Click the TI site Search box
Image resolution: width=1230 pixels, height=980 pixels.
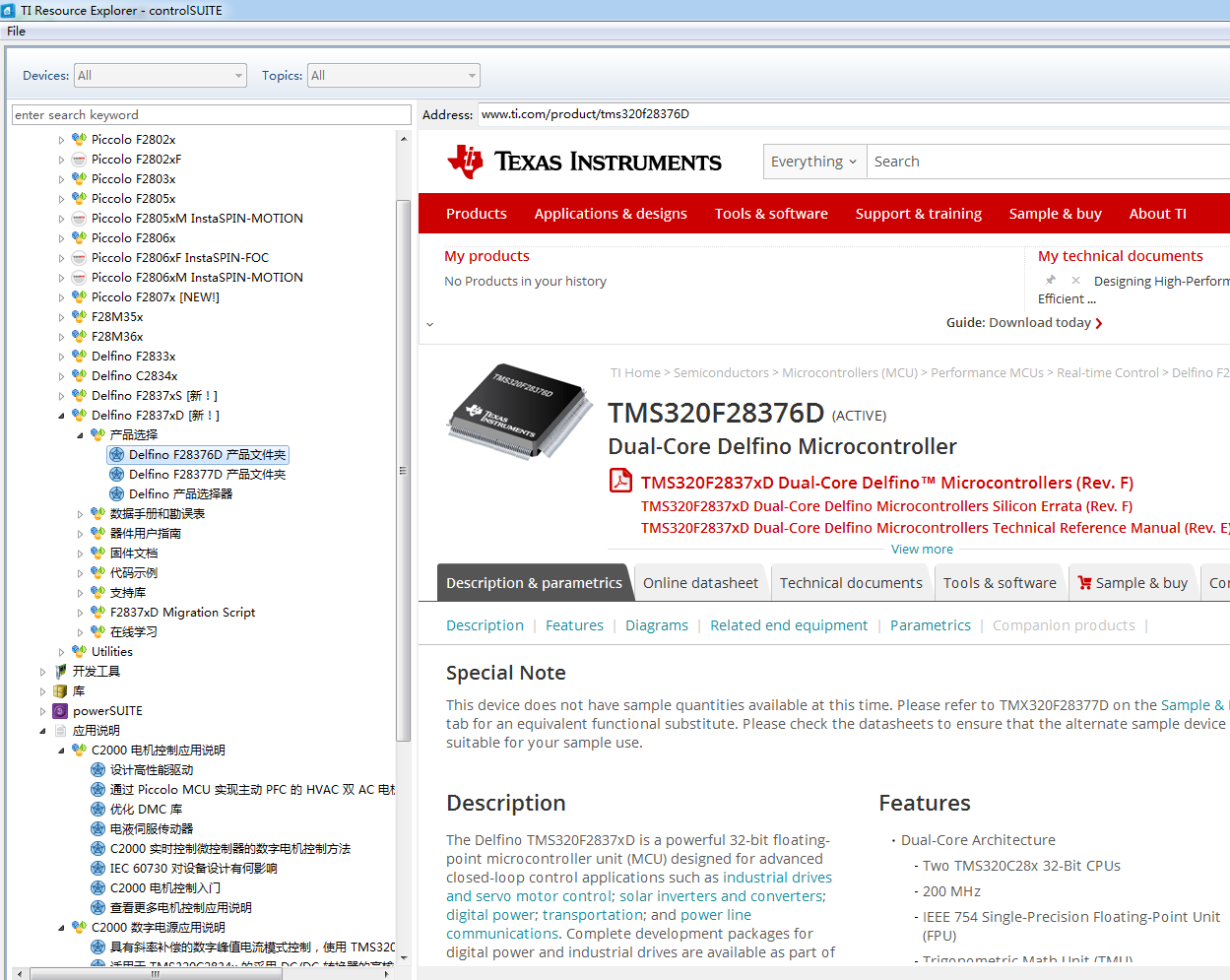1048,162
